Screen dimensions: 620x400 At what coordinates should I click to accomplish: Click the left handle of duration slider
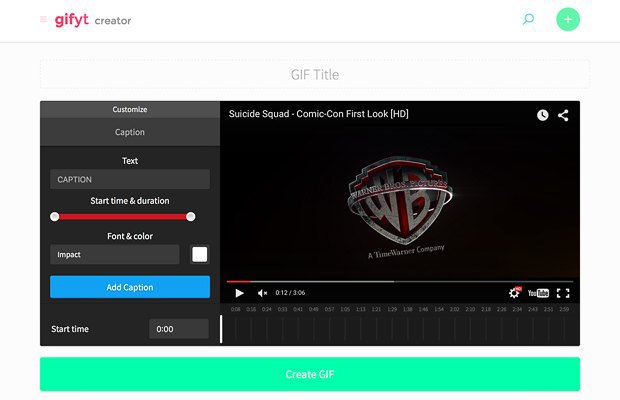[x=55, y=217]
